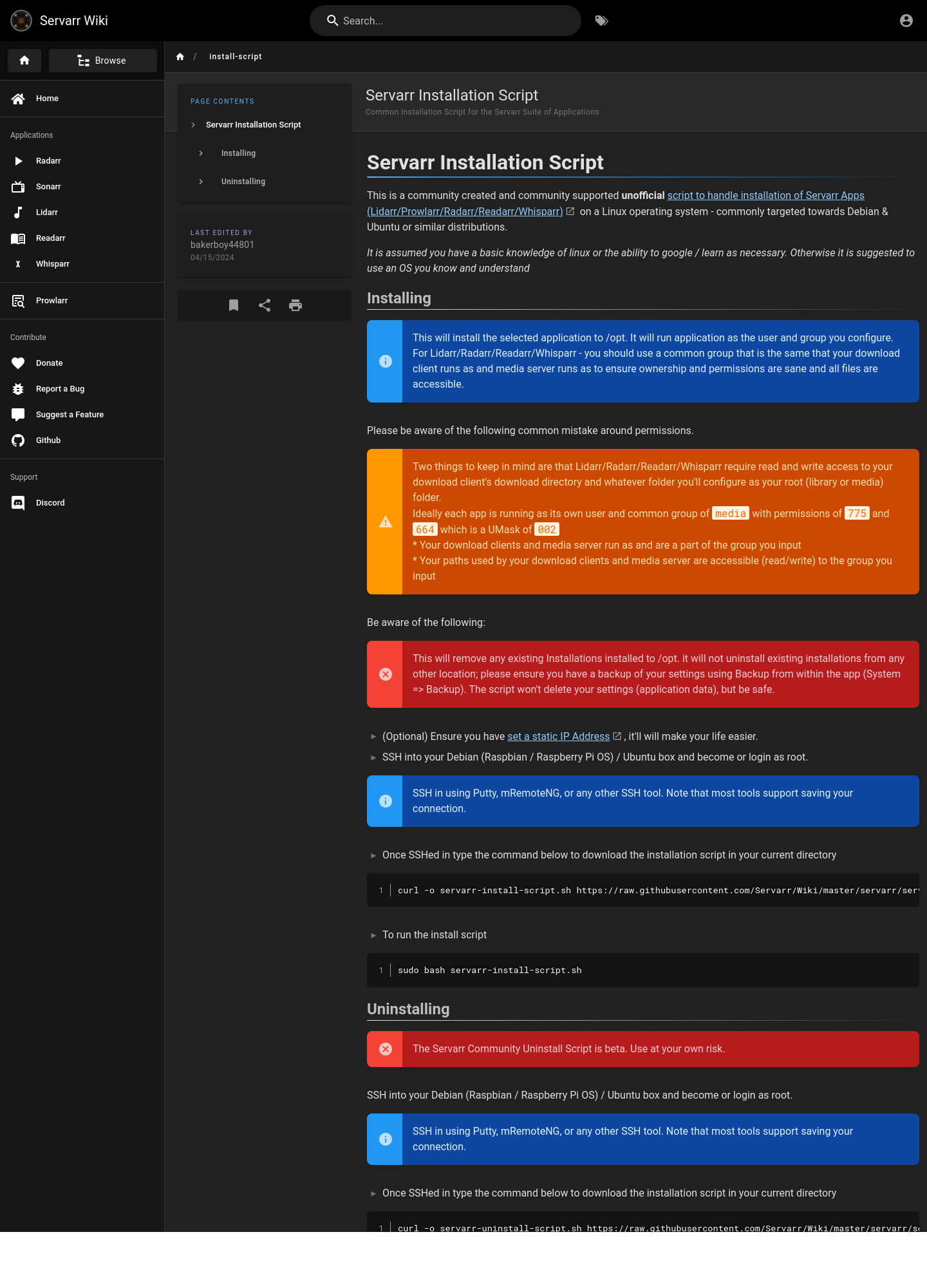The image size is (927, 1288).
Task: Click the Donate heart icon
Action: click(x=18, y=363)
